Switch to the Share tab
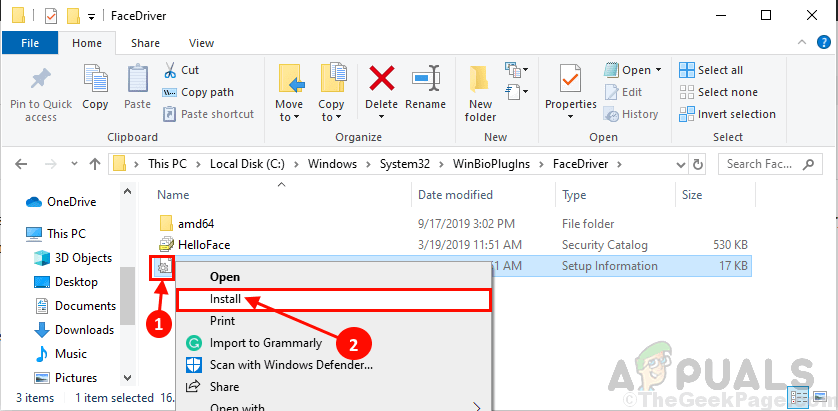Image resolution: width=838 pixels, height=411 pixels. point(145,43)
